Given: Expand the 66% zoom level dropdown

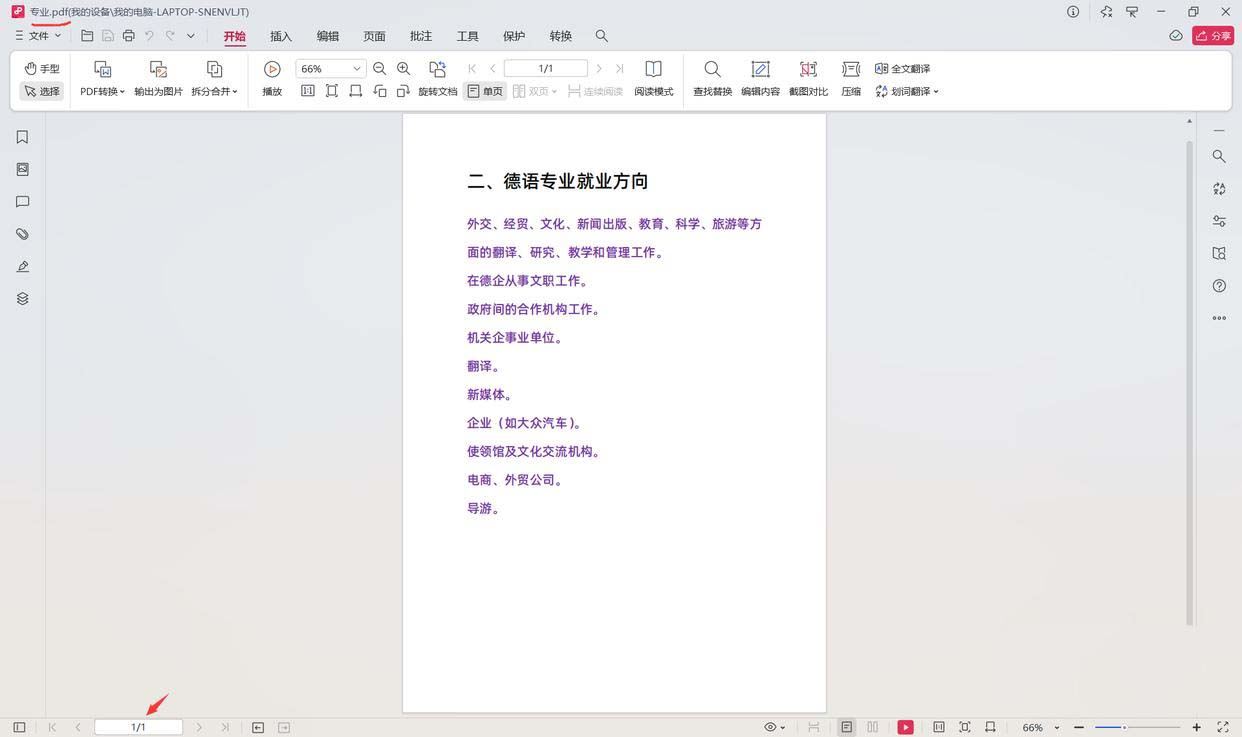Looking at the screenshot, I should coord(356,69).
